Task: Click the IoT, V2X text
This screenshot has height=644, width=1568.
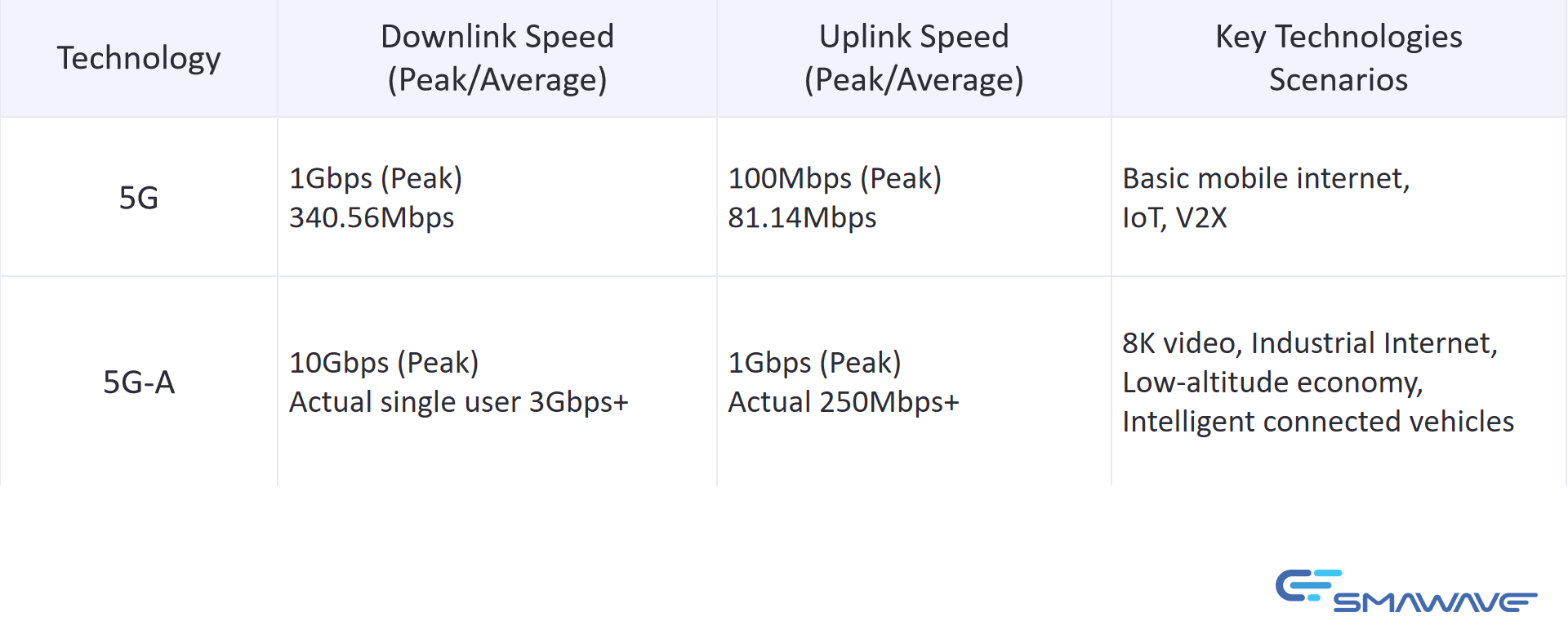Action: pyautogui.click(x=1174, y=217)
